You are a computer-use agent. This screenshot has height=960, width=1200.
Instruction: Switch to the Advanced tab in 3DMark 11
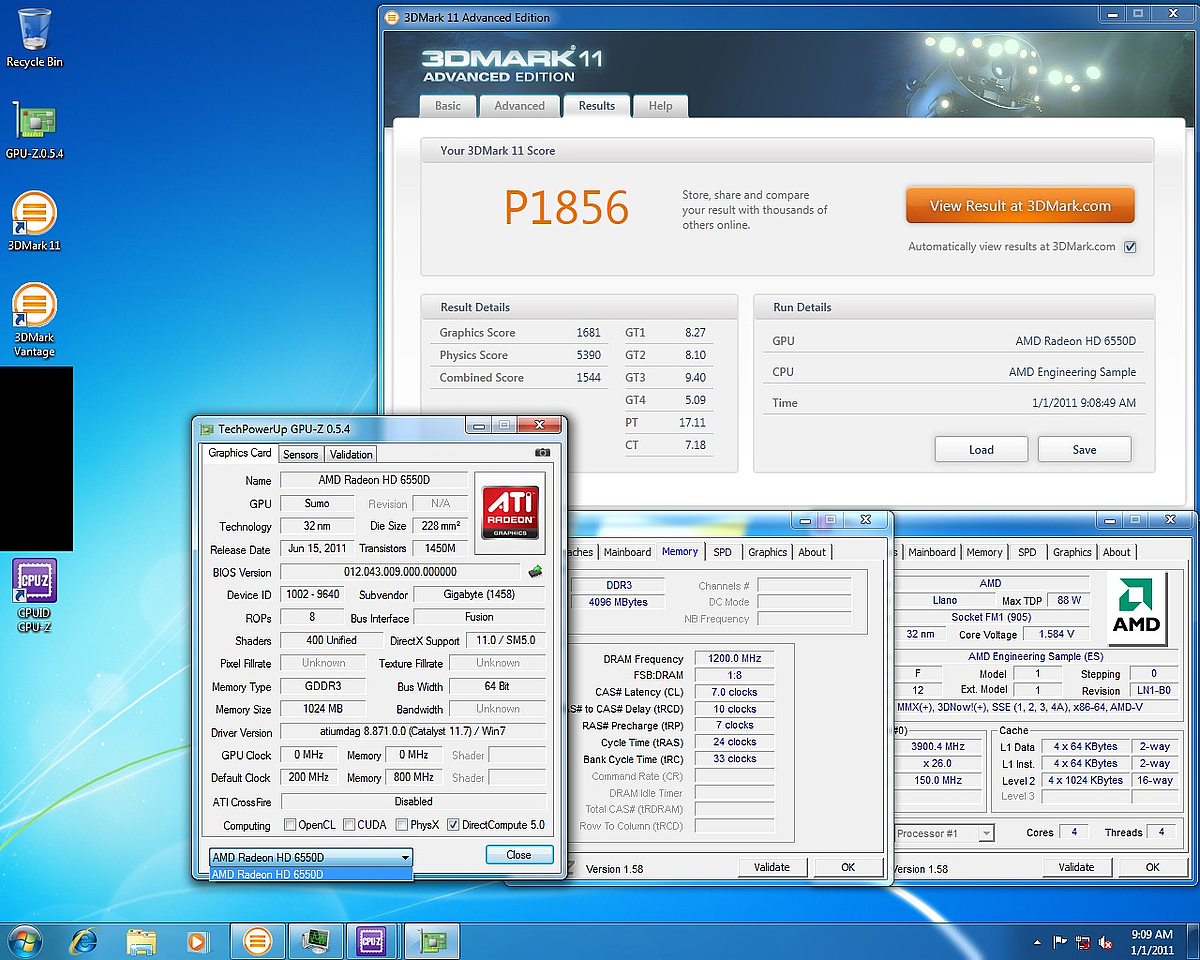click(520, 106)
